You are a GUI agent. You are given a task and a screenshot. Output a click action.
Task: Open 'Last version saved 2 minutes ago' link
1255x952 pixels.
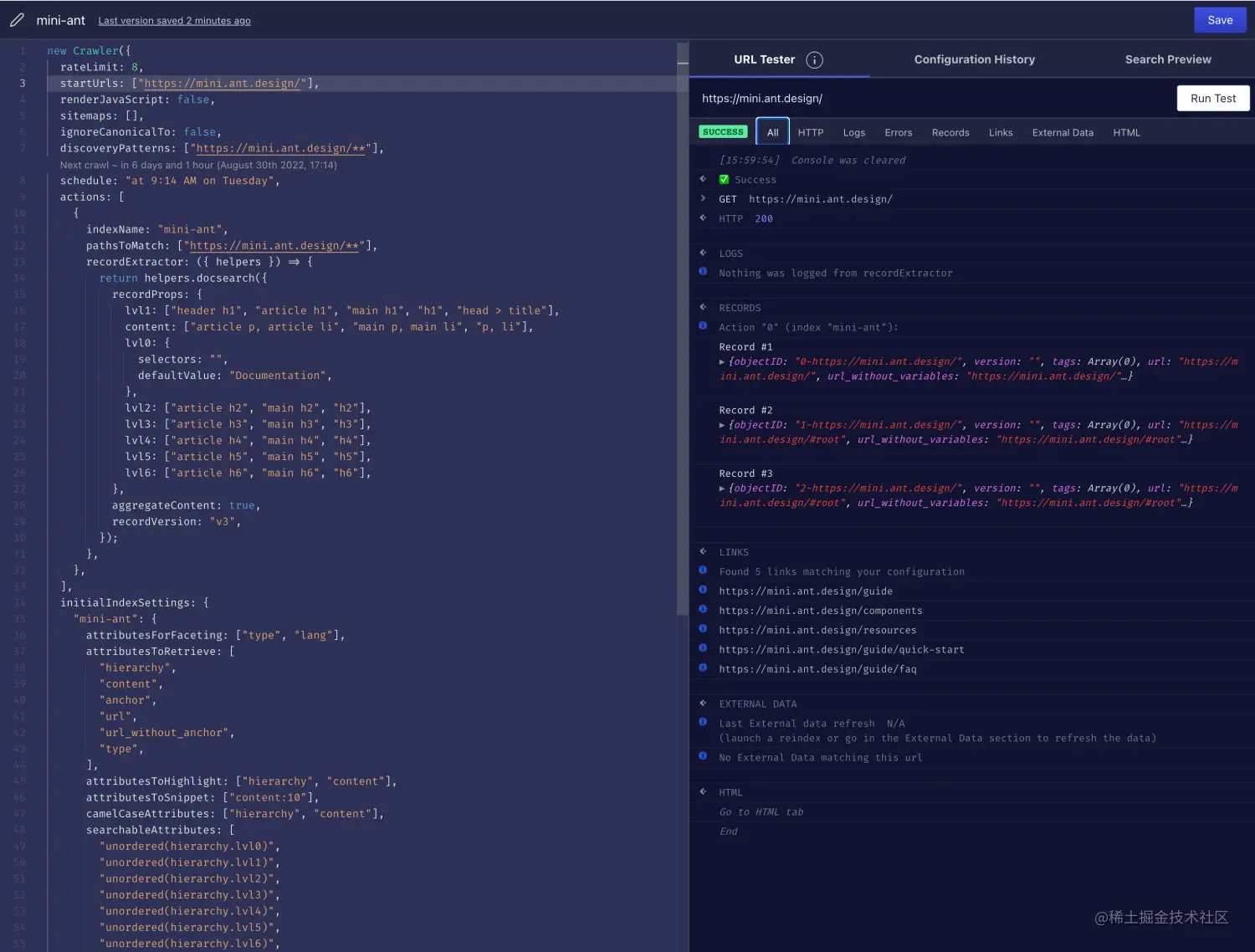(174, 21)
